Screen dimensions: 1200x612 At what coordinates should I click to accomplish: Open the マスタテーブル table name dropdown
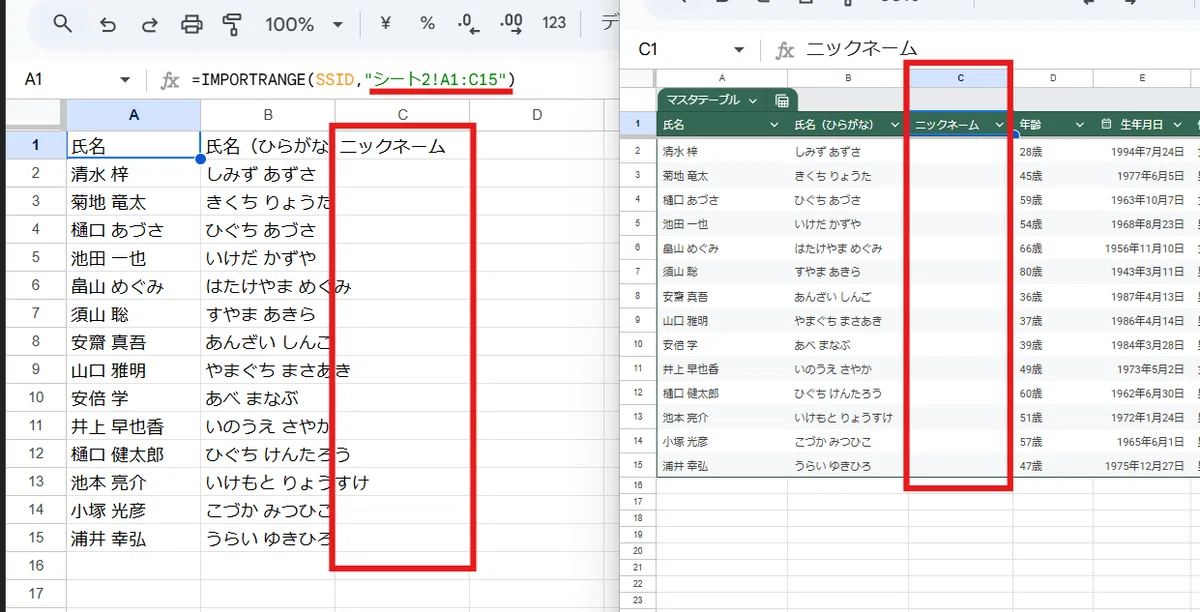coord(752,100)
